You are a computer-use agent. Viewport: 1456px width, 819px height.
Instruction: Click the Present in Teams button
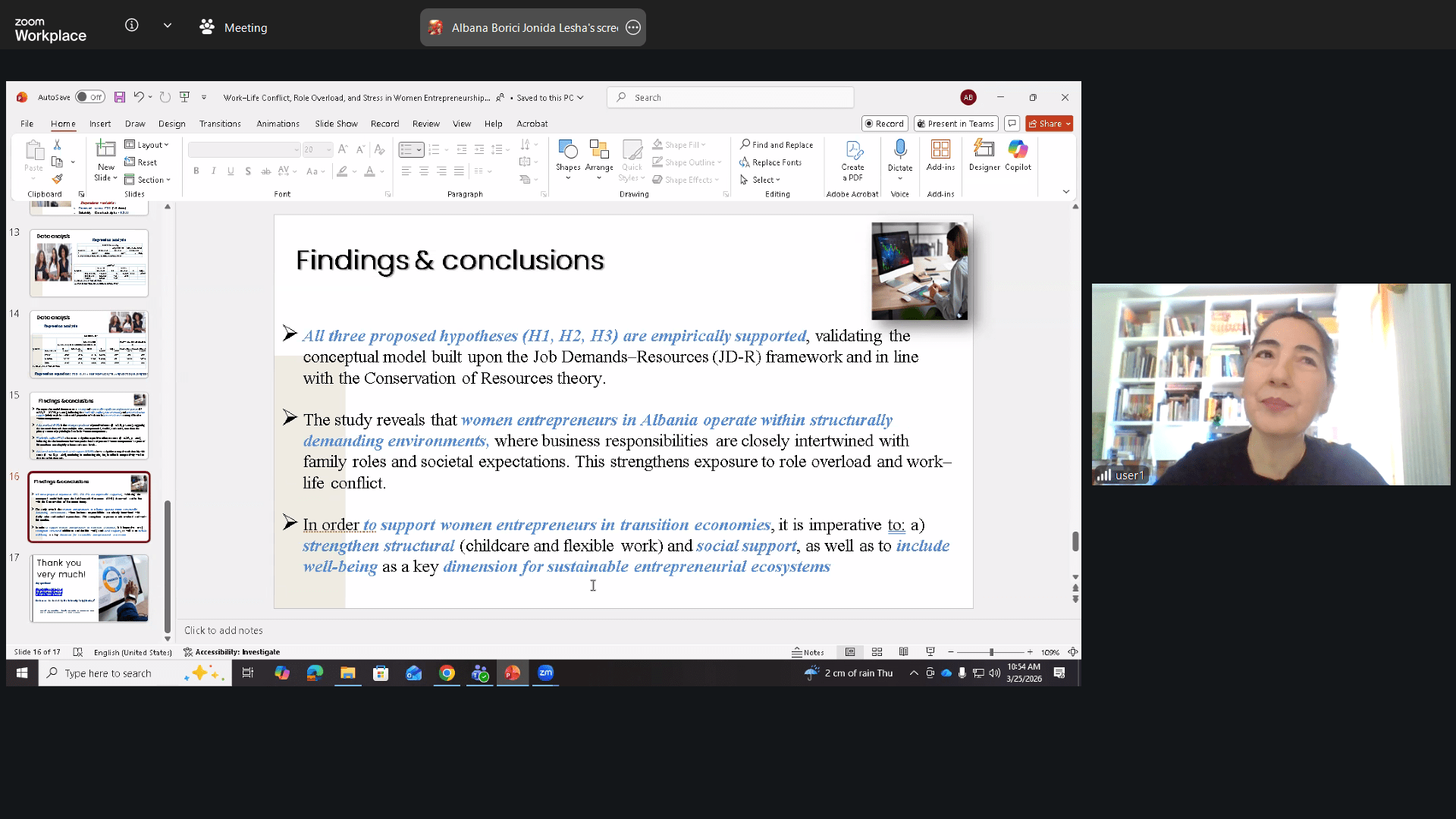tap(955, 124)
